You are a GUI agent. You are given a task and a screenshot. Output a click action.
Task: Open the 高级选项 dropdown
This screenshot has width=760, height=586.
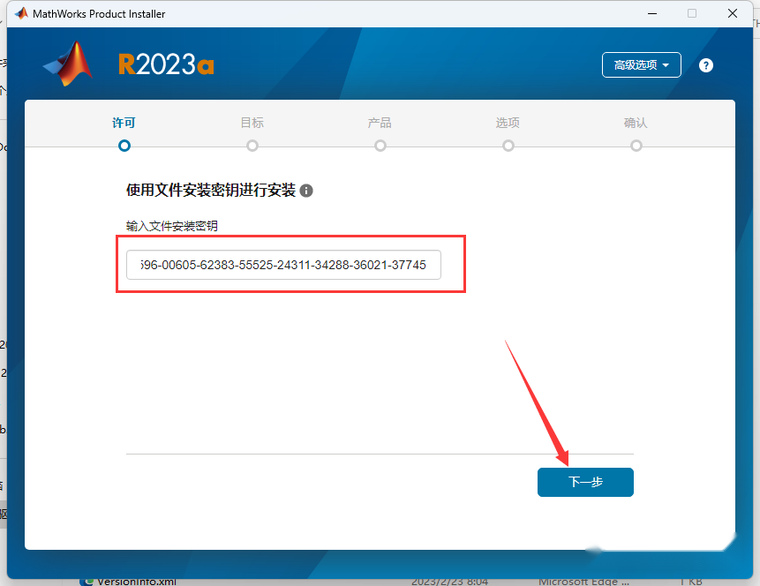tap(641, 65)
